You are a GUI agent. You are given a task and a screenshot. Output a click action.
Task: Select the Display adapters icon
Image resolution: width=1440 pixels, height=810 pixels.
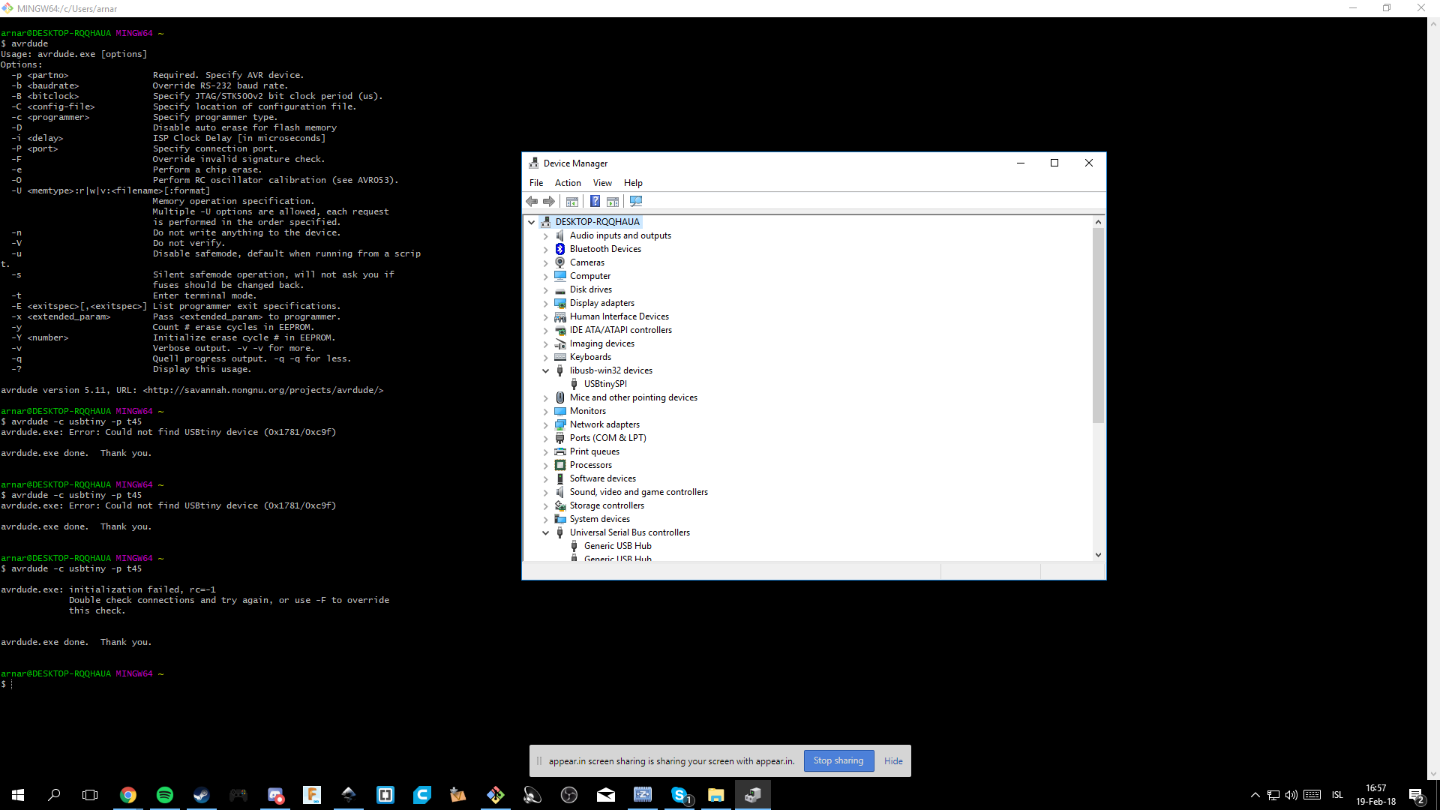pyautogui.click(x=560, y=303)
